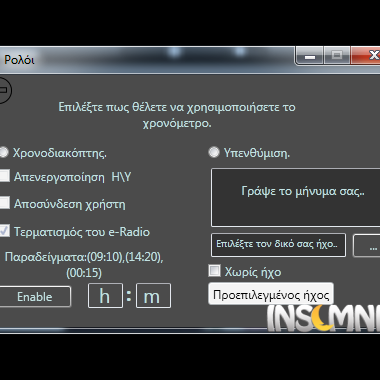Image resolution: width=380 pixels, height=380 pixels.
Task: Check the Απενεργοποίηση Η\Υ checkbox
Action: click(4, 176)
